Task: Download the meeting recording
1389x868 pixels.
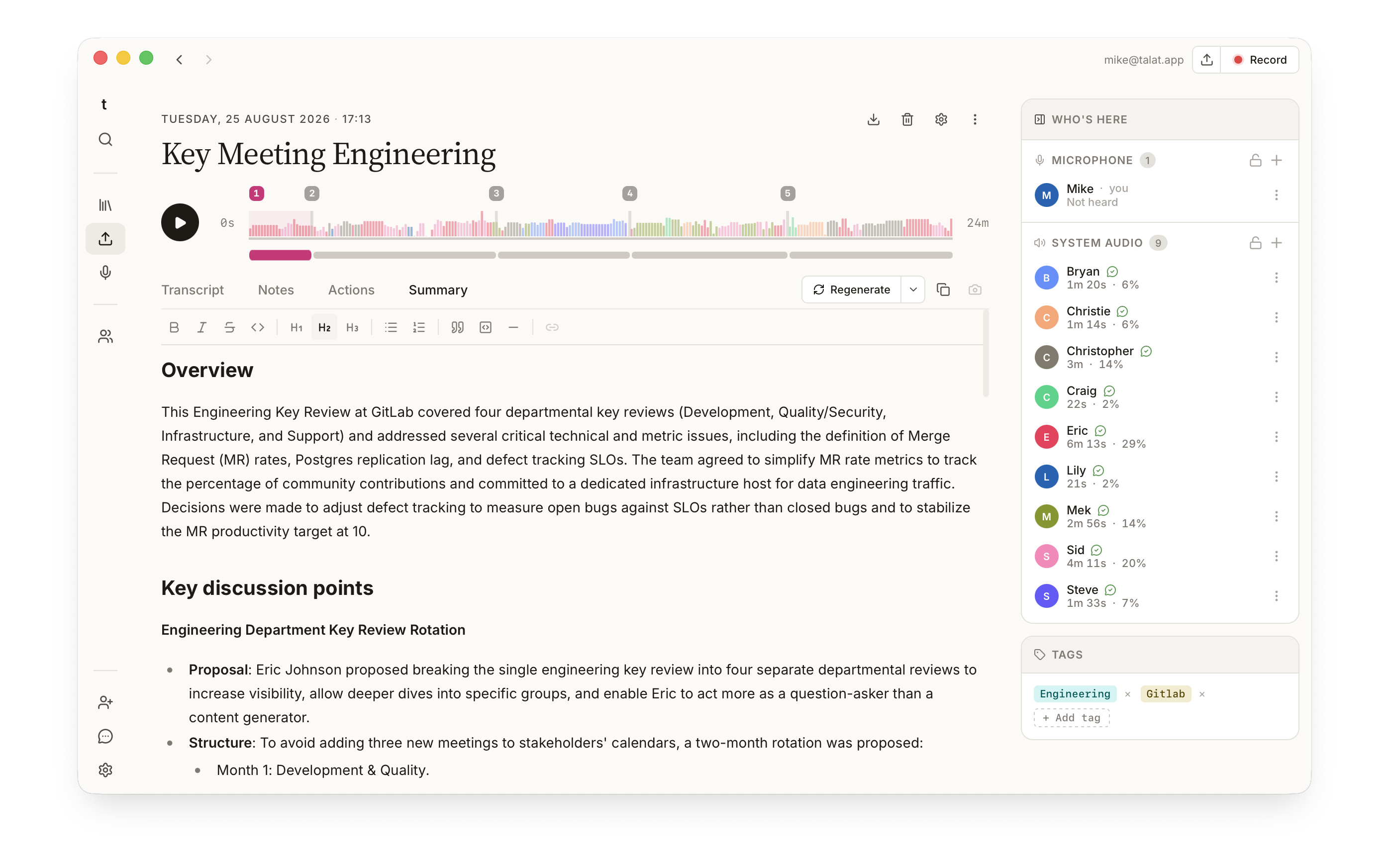Action: point(873,119)
